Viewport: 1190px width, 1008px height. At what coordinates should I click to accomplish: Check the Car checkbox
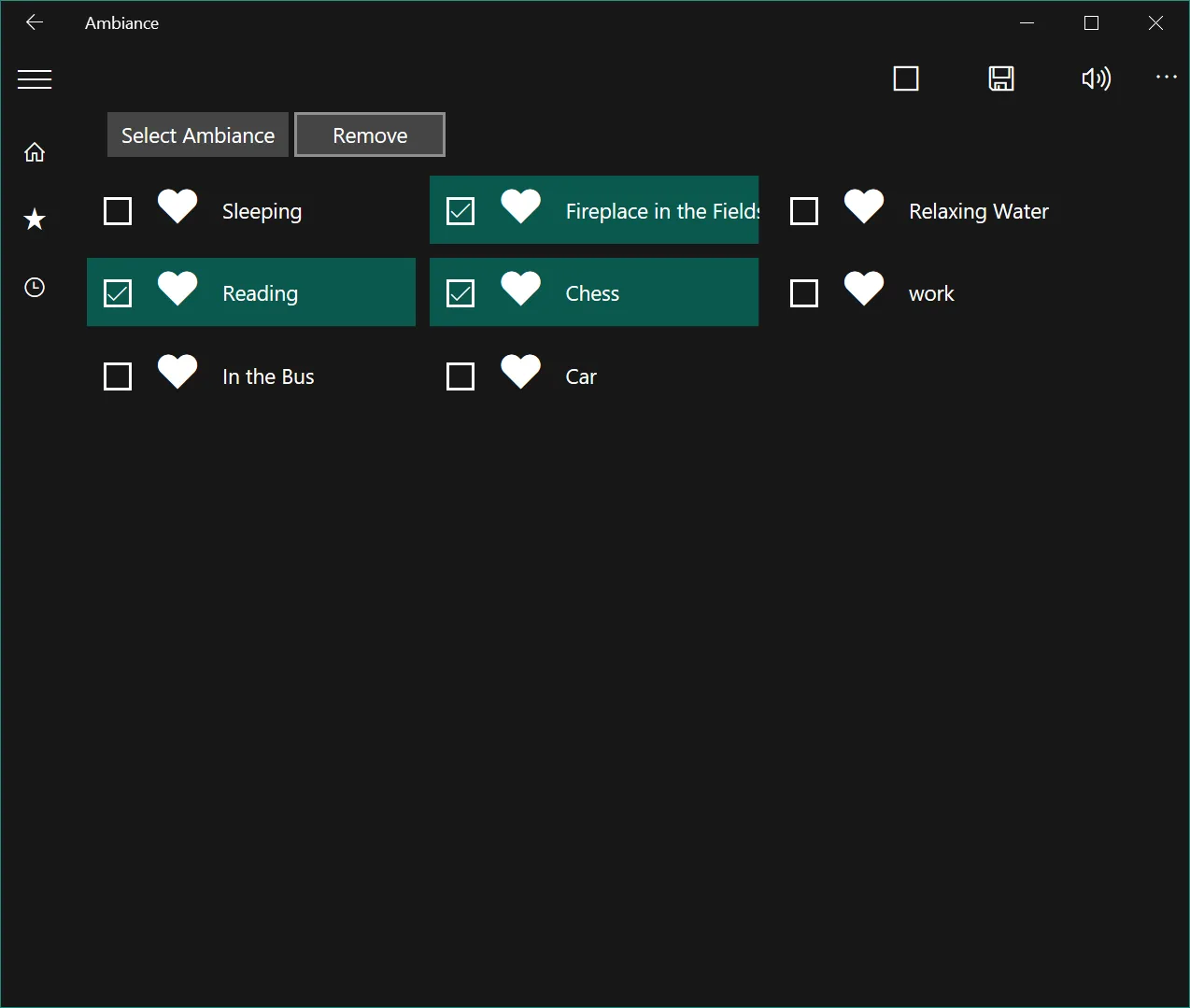pos(460,376)
